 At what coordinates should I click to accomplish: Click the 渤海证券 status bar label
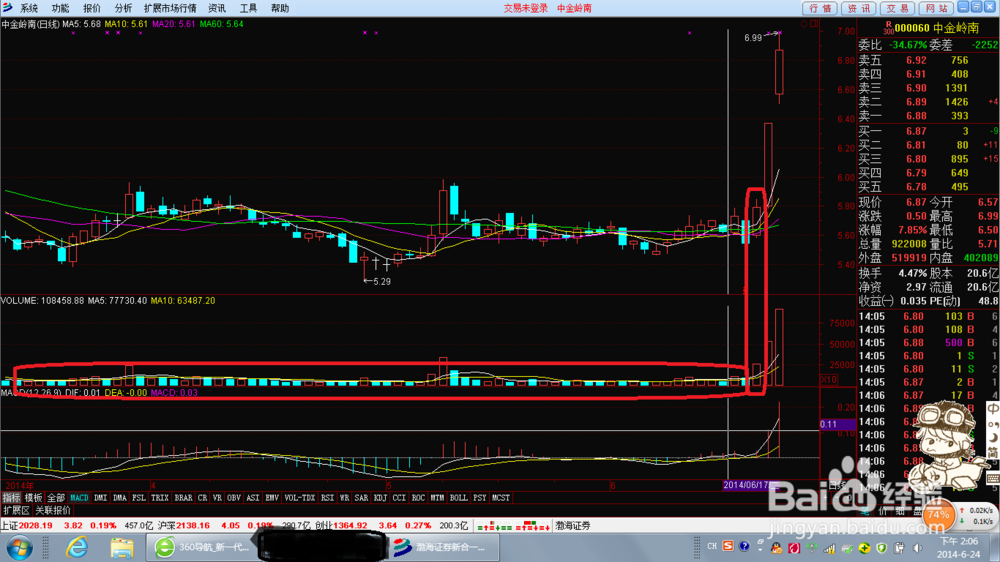572,526
